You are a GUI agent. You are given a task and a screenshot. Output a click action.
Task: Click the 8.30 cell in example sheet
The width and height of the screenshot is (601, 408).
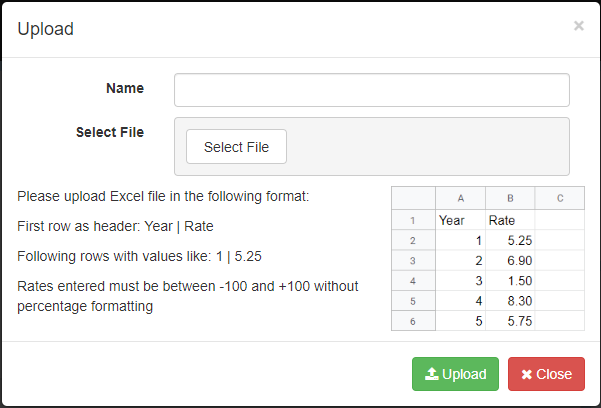(x=510, y=301)
